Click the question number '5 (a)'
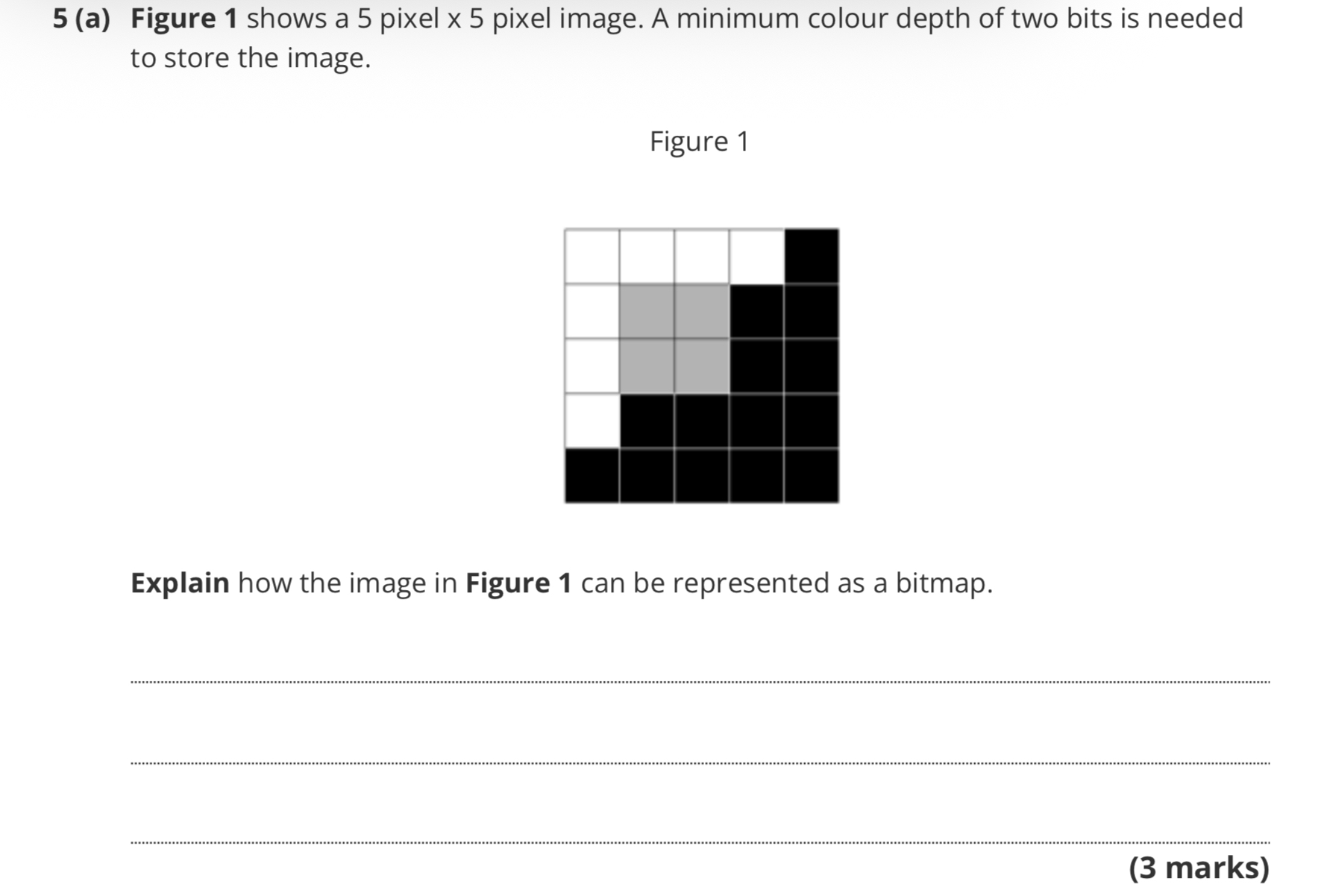Viewport: 1321px width, 896px height. pos(81,18)
